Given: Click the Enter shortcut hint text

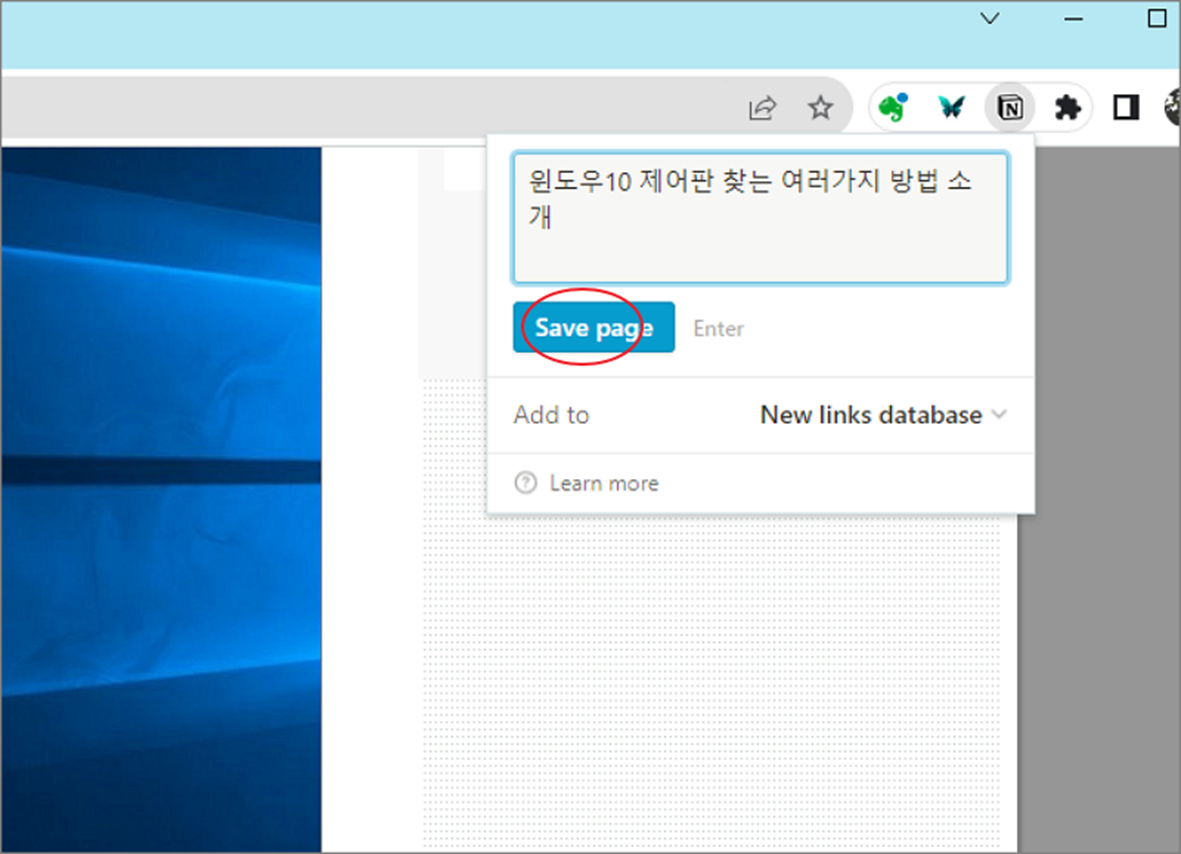Looking at the screenshot, I should tap(719, 328).
